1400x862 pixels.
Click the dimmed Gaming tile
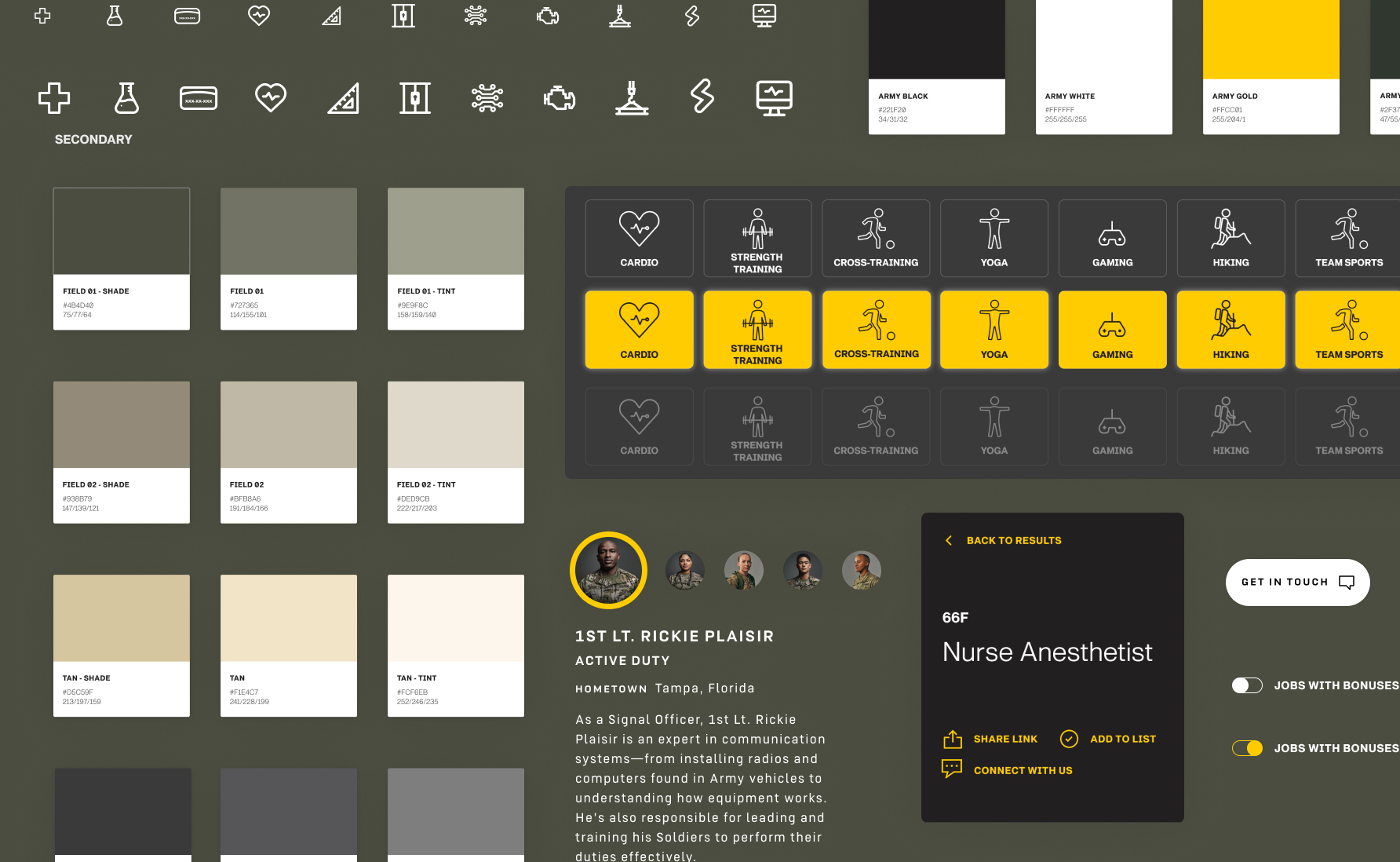pyautogui.click(x=1113, y=426)
